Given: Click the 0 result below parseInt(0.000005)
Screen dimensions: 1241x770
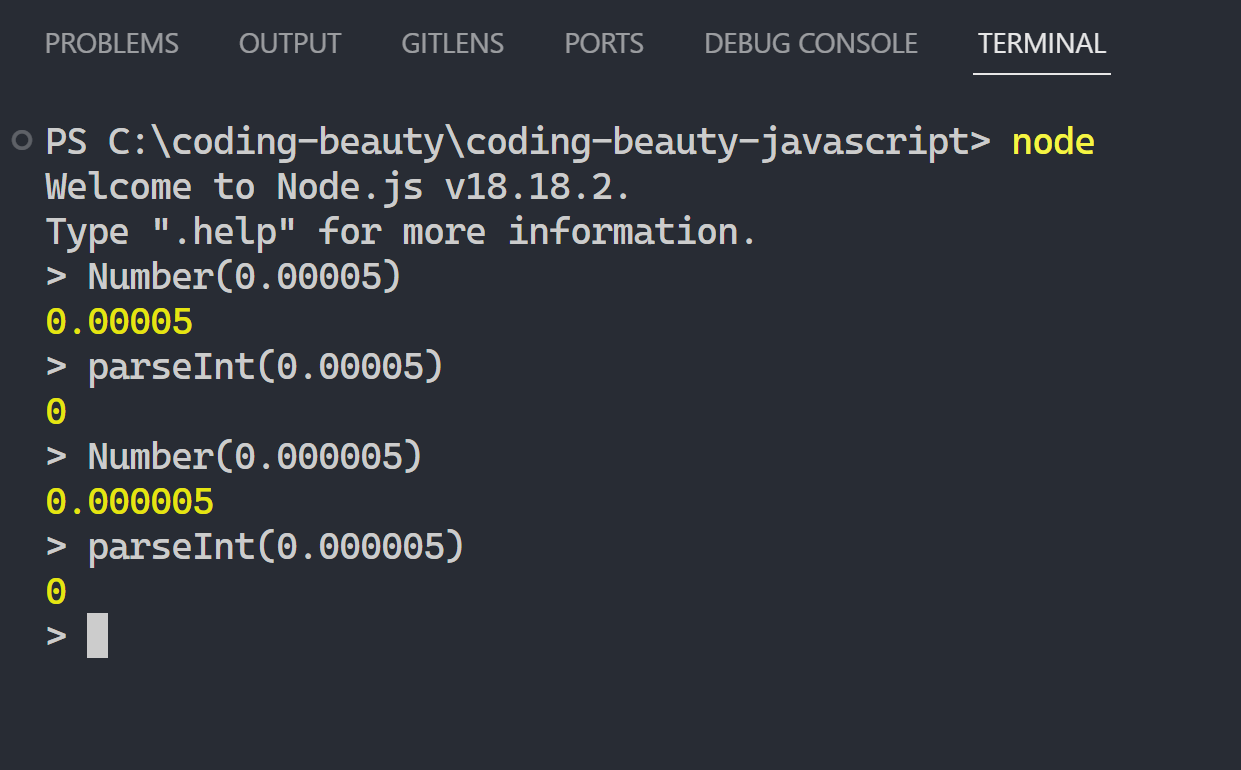Looking at the screenshot, I should coord(56,592).
